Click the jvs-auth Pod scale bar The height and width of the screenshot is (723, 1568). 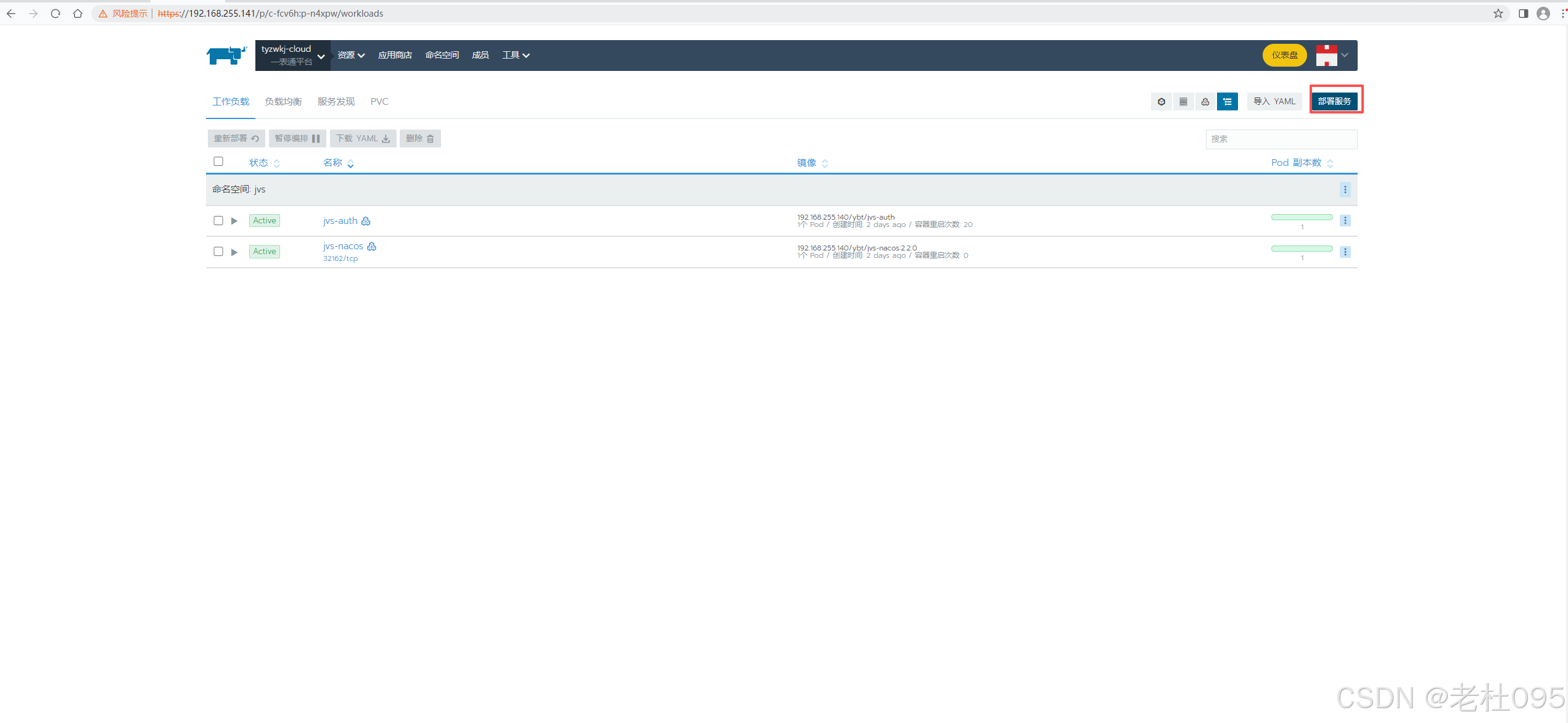(1302, 217)
